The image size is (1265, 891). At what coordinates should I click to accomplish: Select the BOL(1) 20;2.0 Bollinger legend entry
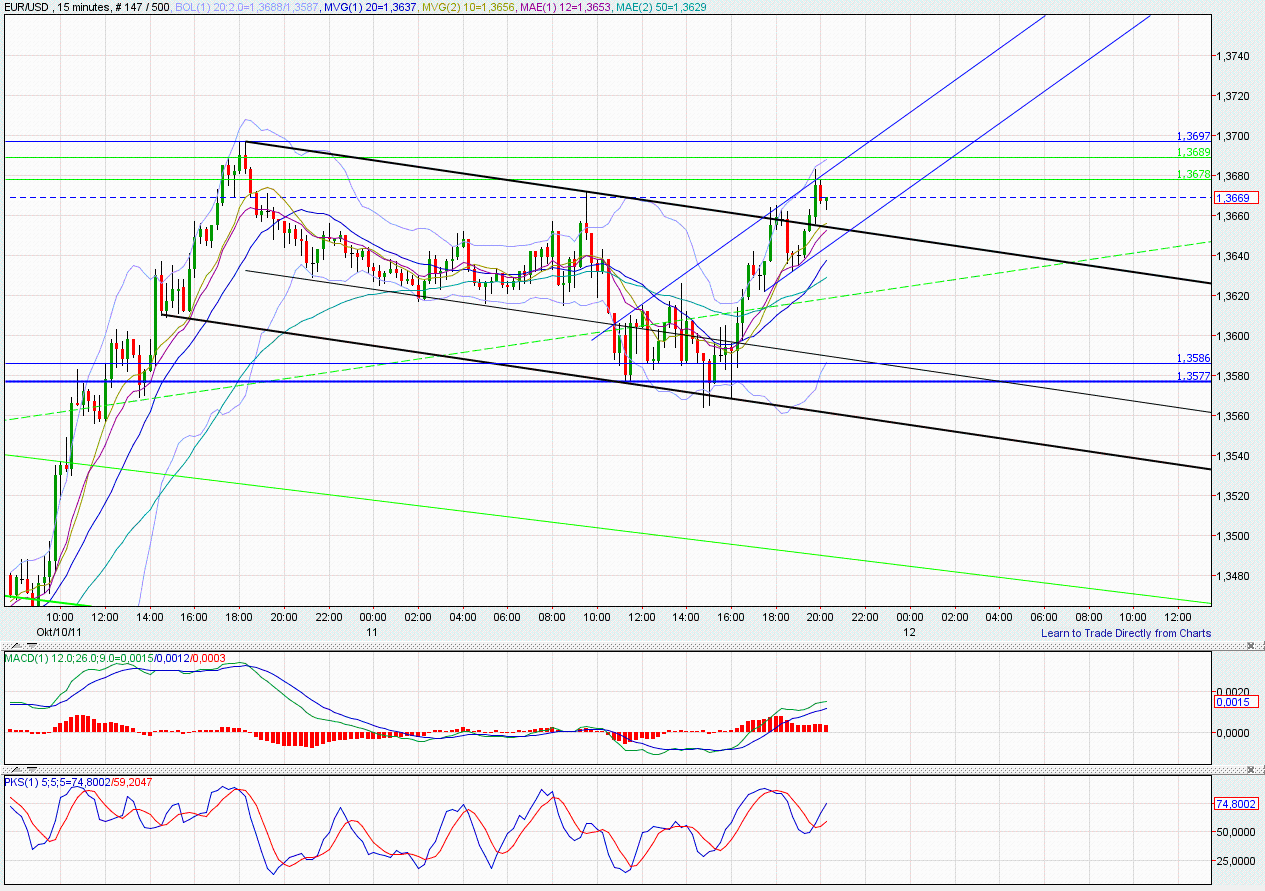245,7
